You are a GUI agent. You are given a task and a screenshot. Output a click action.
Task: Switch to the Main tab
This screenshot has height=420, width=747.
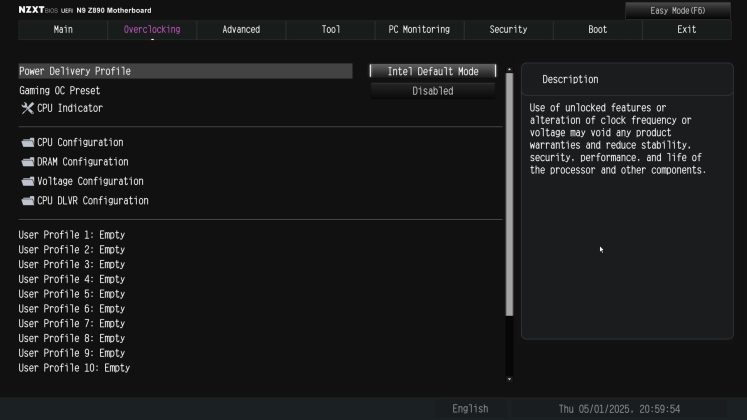pos(62,30)
